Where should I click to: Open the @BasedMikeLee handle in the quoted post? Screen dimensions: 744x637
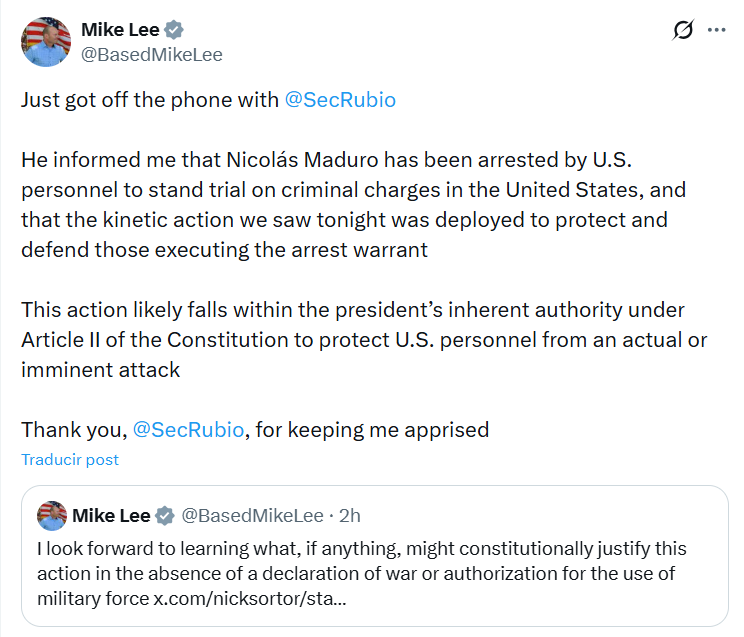[x=251, y=516]
